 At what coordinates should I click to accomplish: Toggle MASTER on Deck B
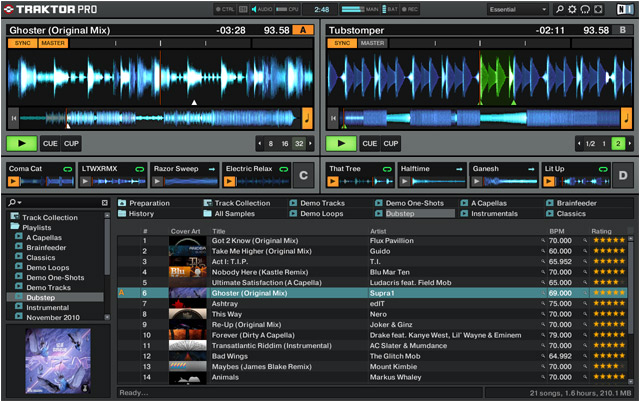click(372, 43)
